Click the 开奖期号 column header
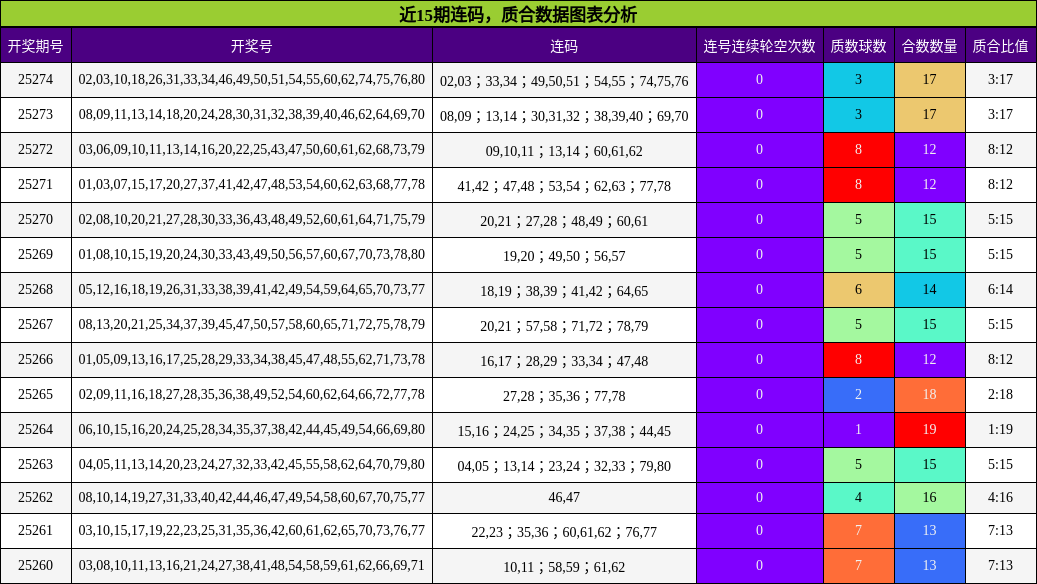This screenshot has width=1037, height=584. [36, 46]
